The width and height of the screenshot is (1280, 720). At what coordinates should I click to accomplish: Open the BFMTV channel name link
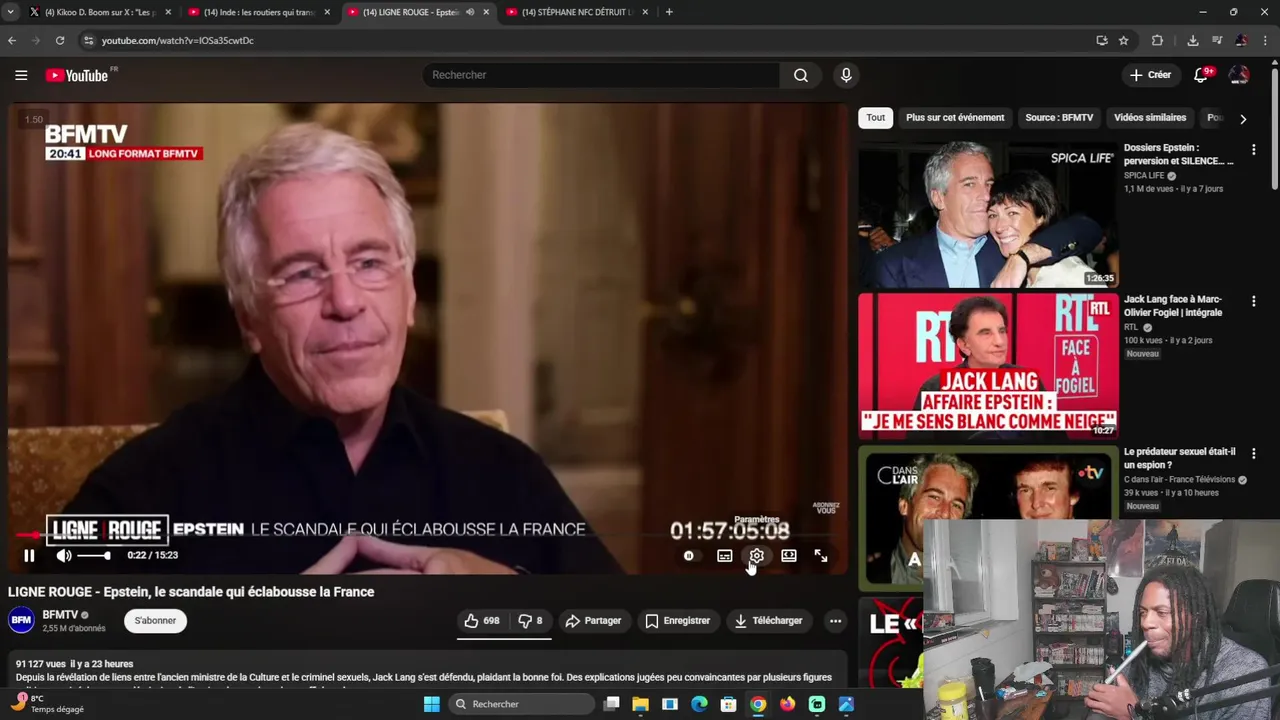60,615
